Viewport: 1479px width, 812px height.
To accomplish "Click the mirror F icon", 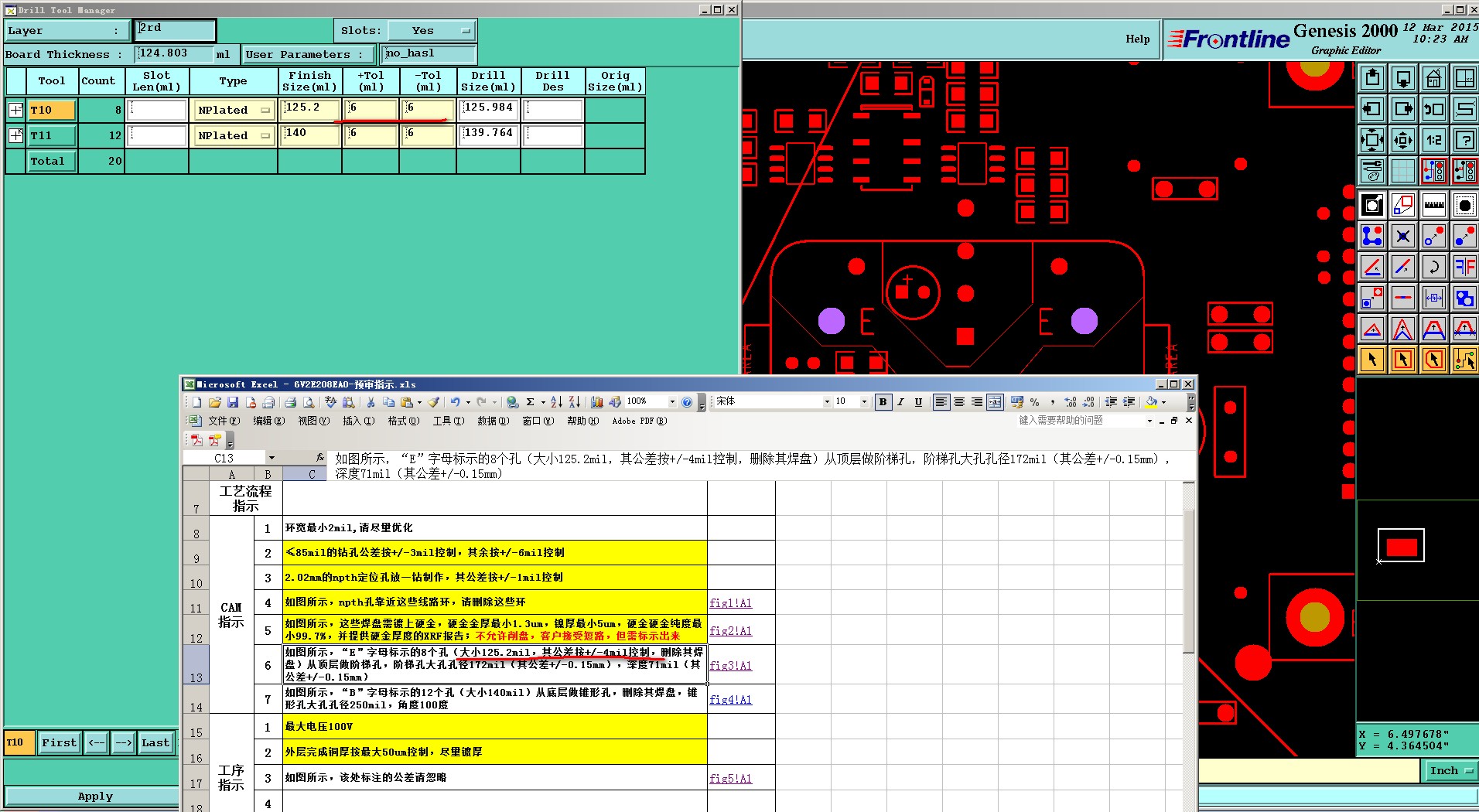I will 1464,267.
